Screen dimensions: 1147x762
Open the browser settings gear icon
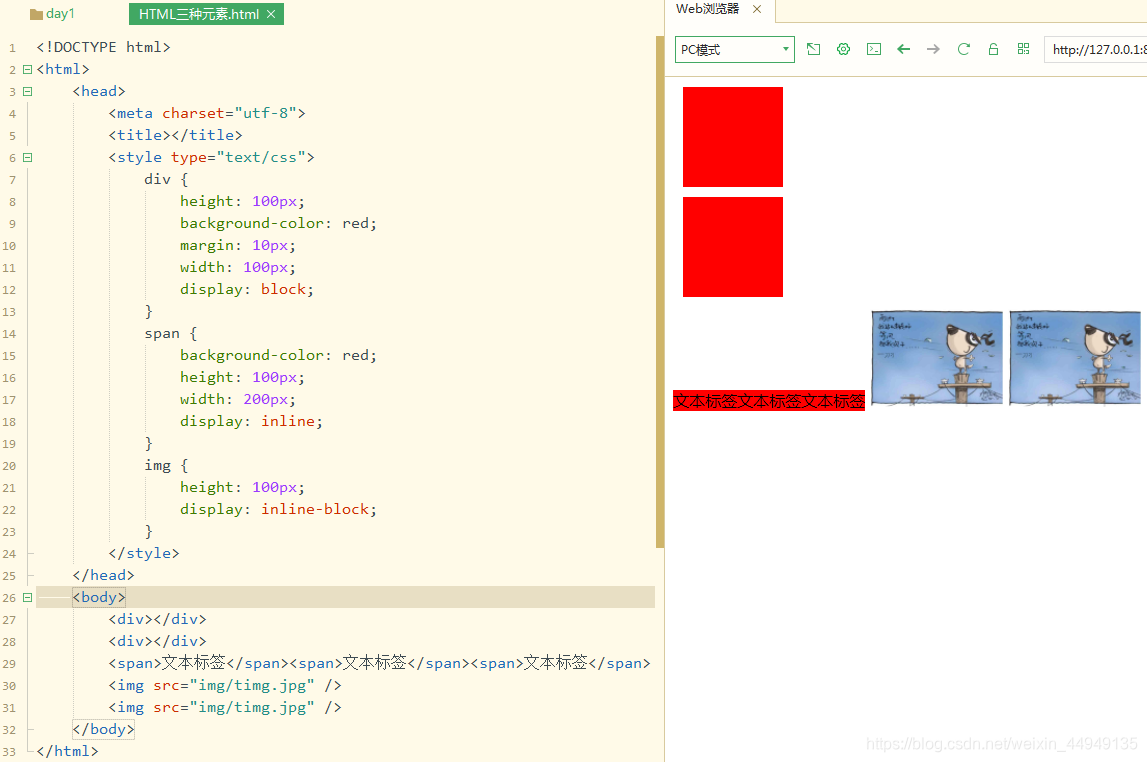coord(843,48)
